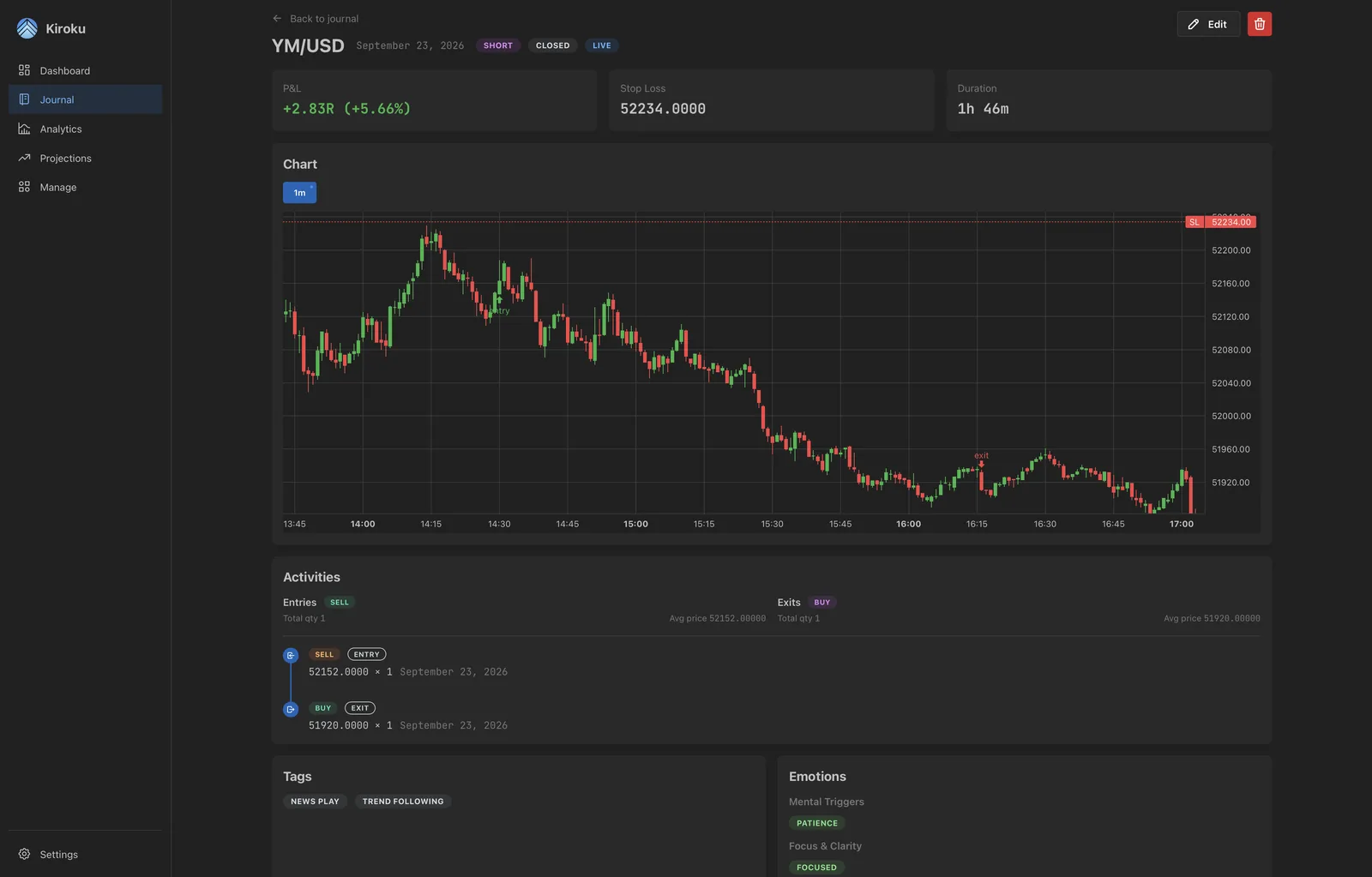1372x877 pixels.
Task: Click the sell entry timeline icon
Action: [x=291, y=656]
